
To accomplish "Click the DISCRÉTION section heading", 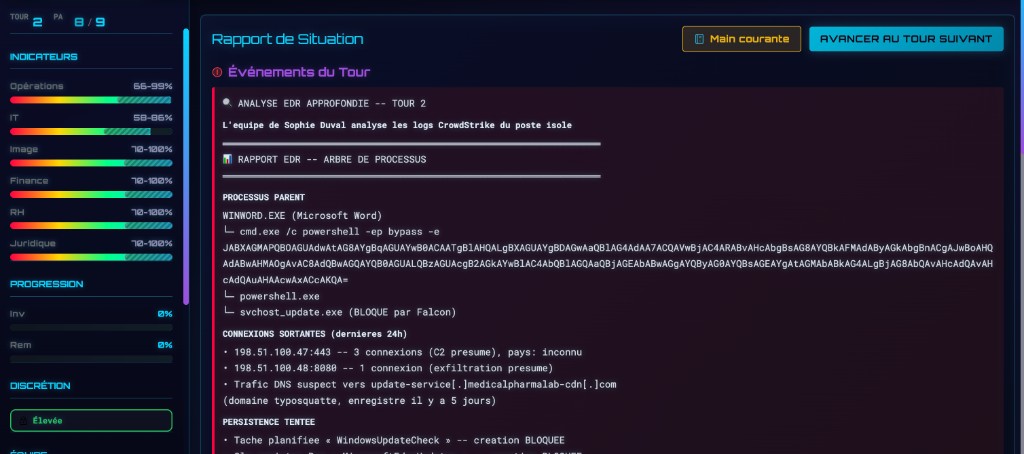I will pos(40,386).
